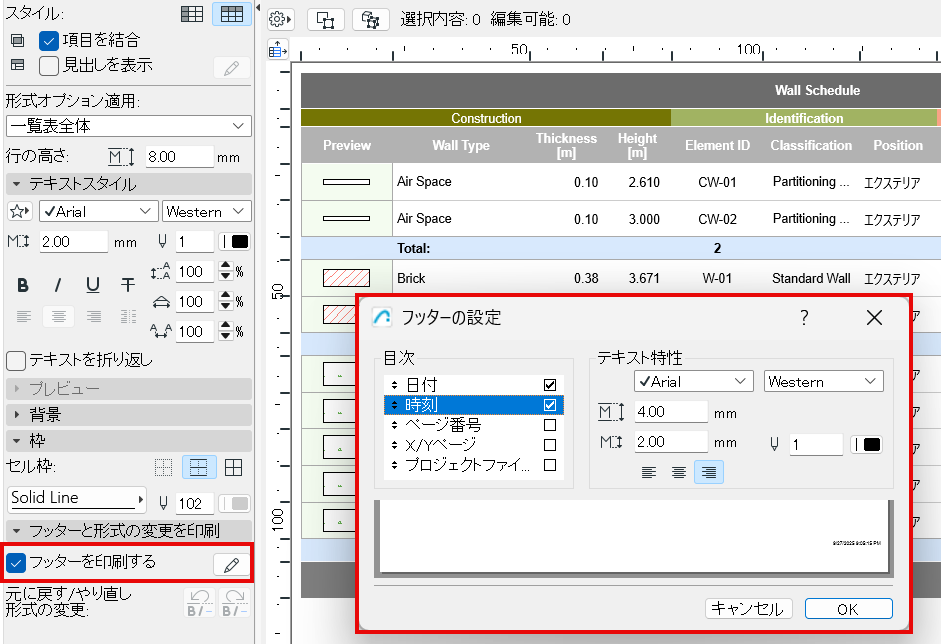The image size is (941, 644).
Task: Left-align the footer text in the dialog
Action: (649, 472)
